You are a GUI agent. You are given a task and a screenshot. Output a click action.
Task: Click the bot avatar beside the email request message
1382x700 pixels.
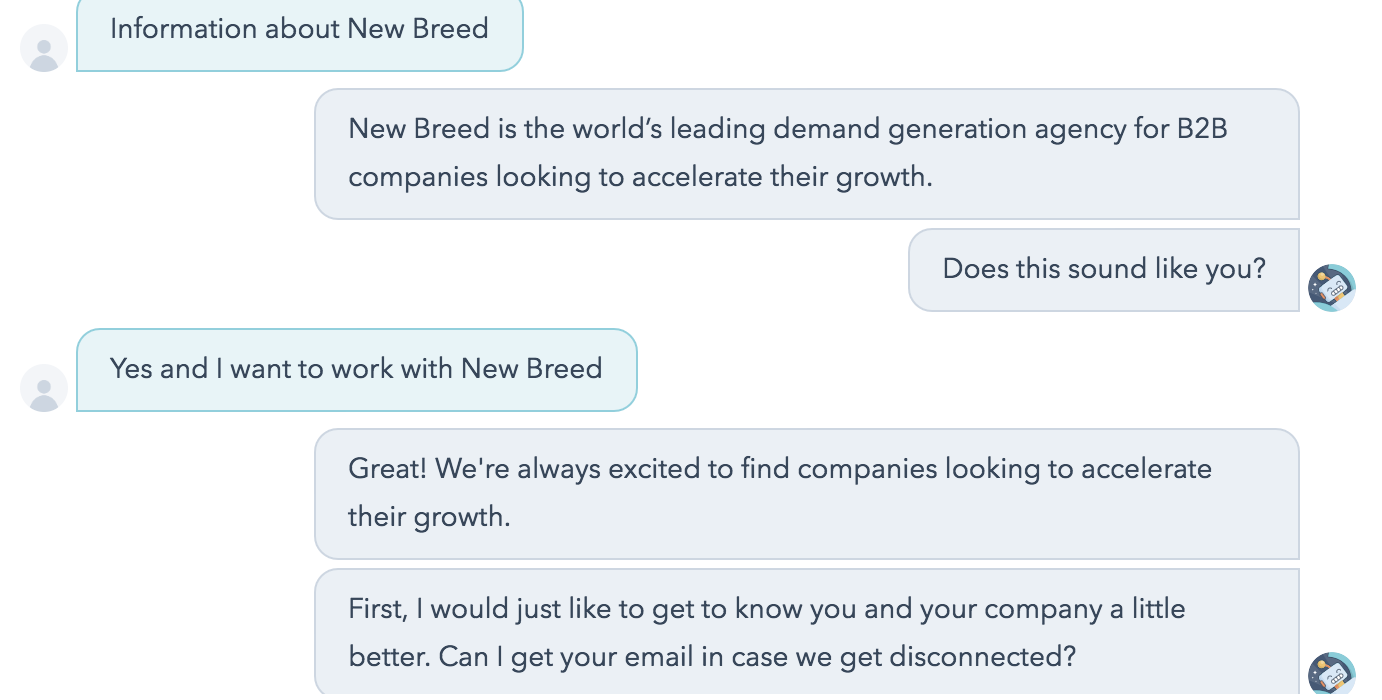(1331, 673)
